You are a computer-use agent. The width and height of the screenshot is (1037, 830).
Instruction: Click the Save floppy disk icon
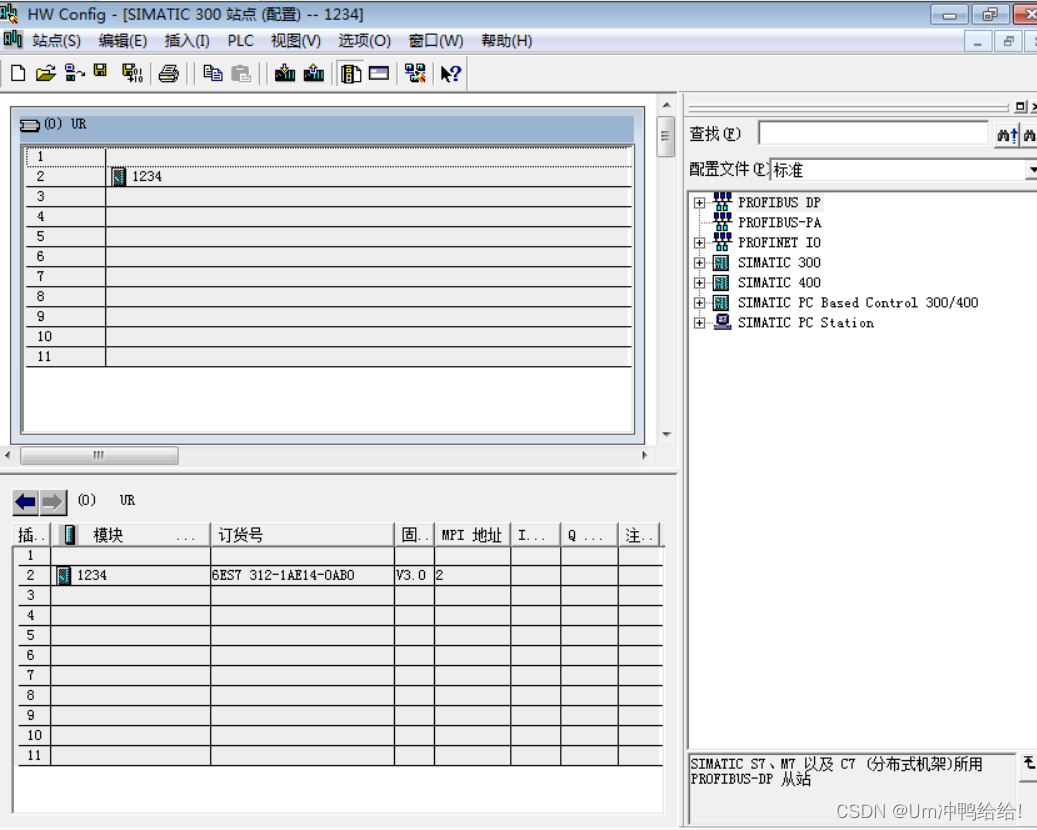pyautogui.click(x=100, y=71)
